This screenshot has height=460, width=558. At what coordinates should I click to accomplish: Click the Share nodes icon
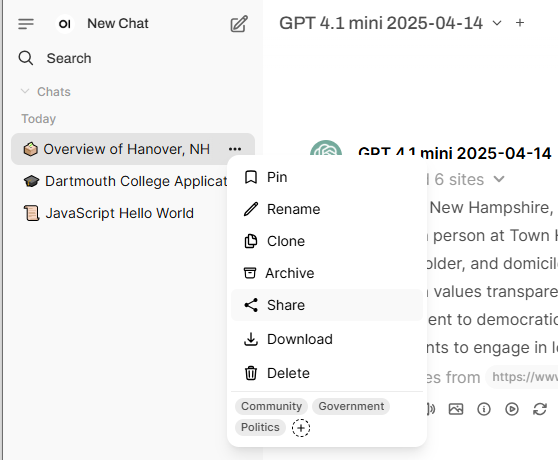(x=251, y=305)
